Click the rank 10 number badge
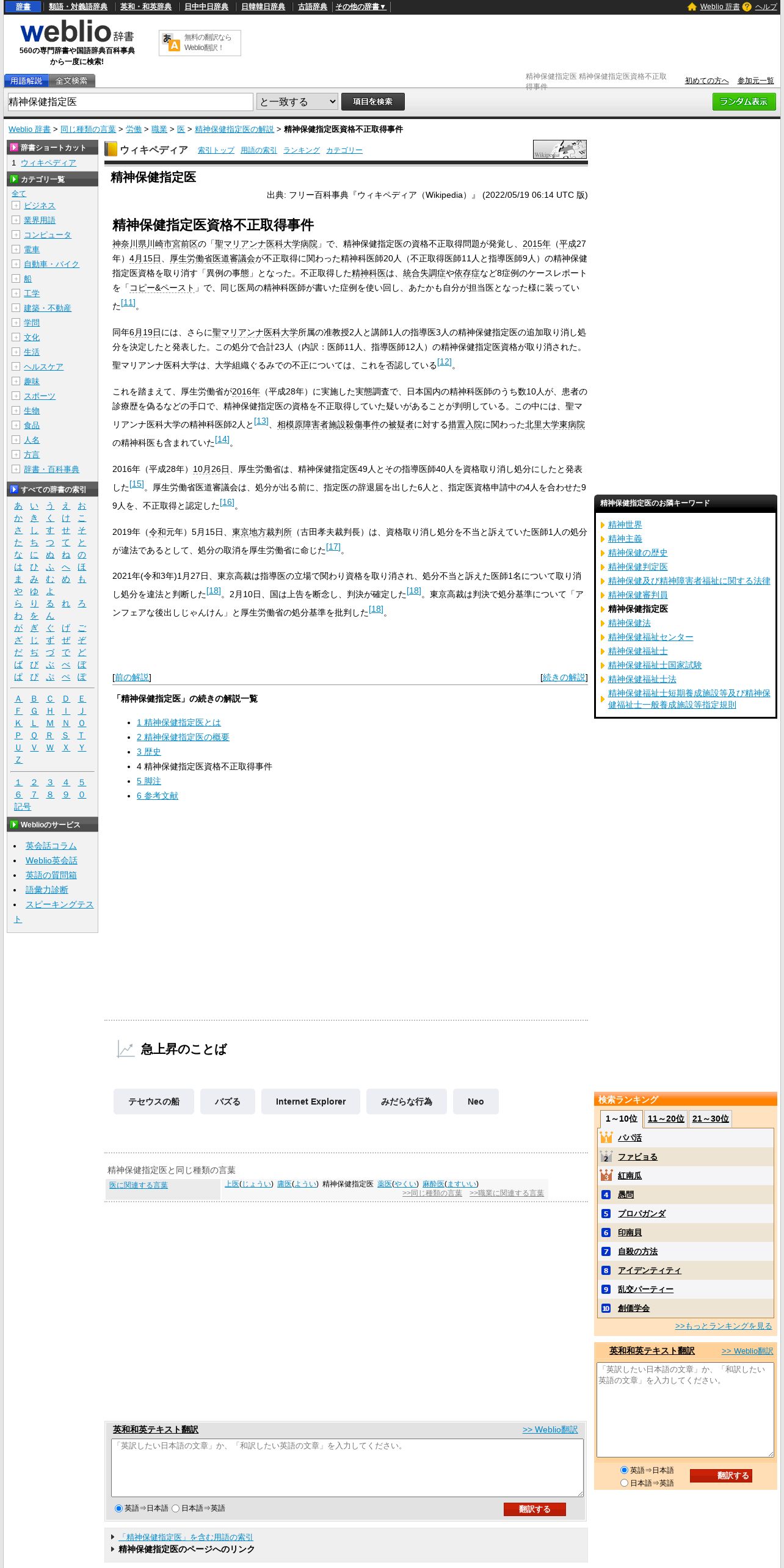This screenshot has height=1568, width=784. [606, 1308]
